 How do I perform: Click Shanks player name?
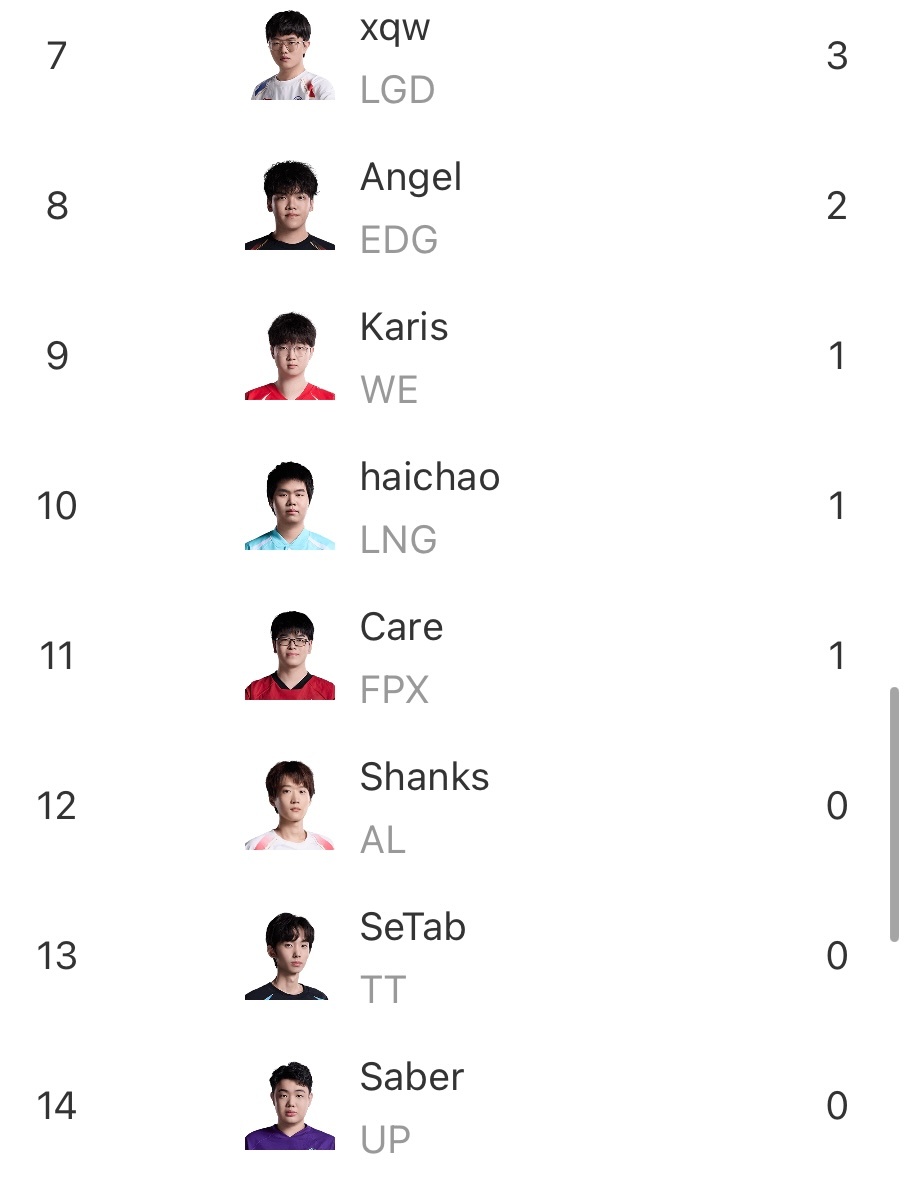(x=424, y=777)
